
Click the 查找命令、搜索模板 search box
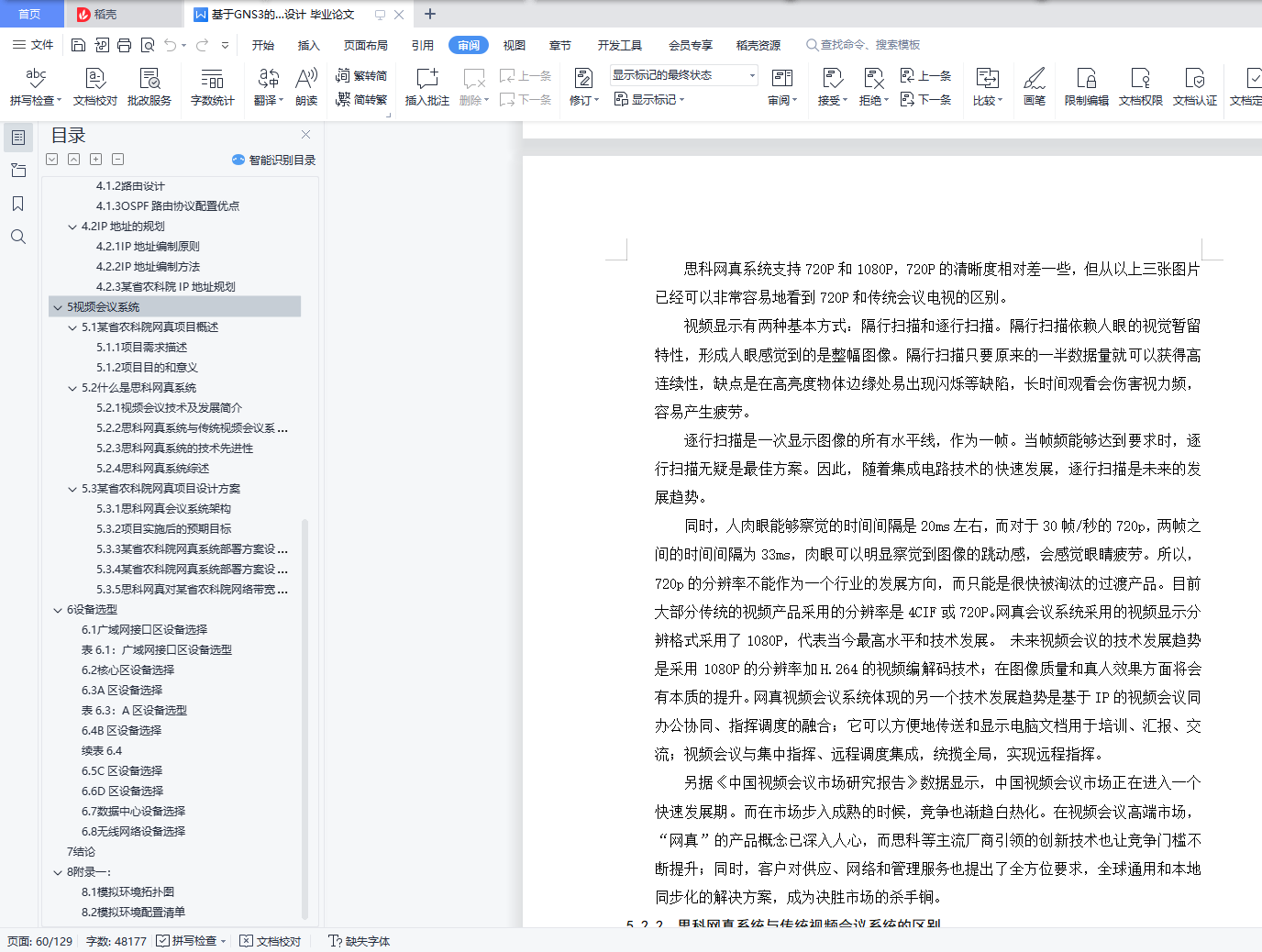(x=863, y=45)
